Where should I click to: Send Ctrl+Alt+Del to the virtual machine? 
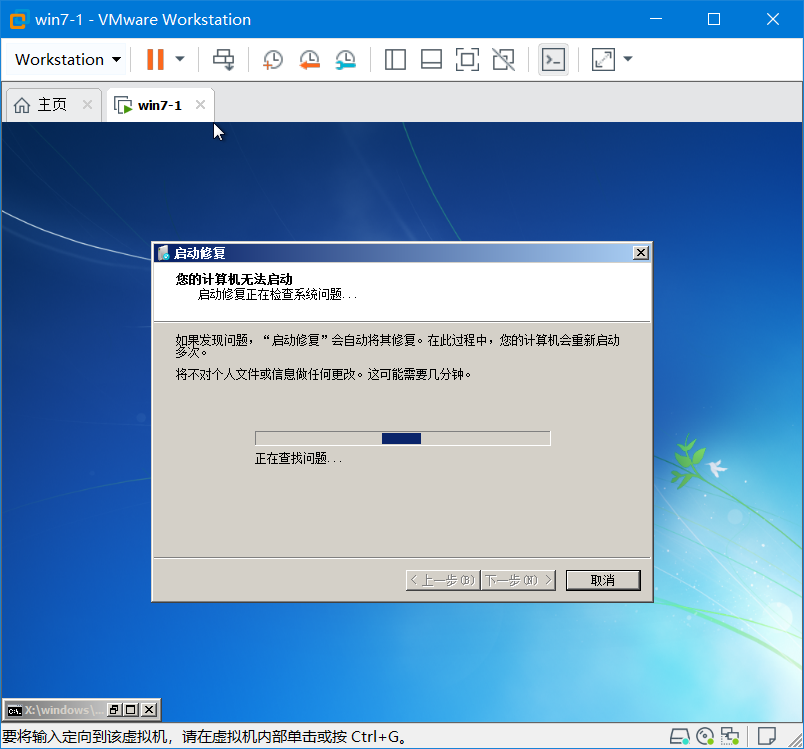point(224,59)
